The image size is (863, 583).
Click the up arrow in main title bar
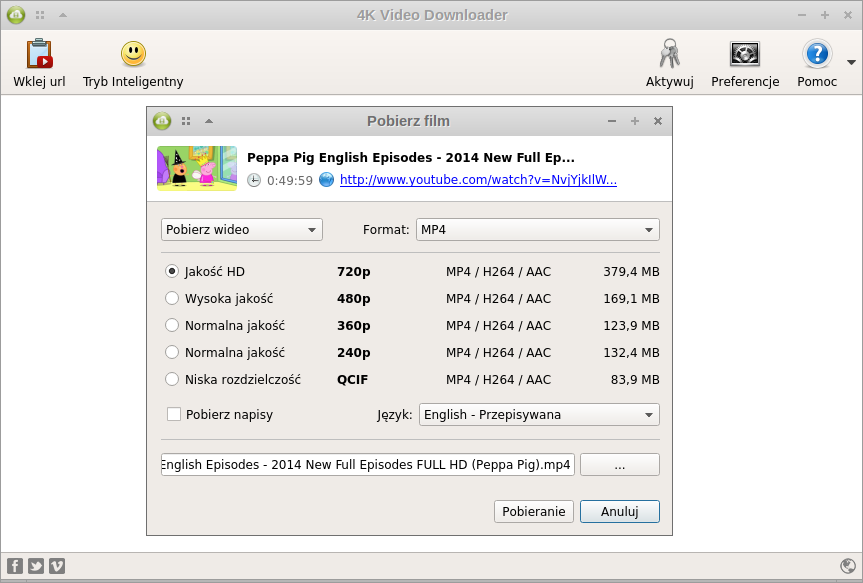(63, 15)
